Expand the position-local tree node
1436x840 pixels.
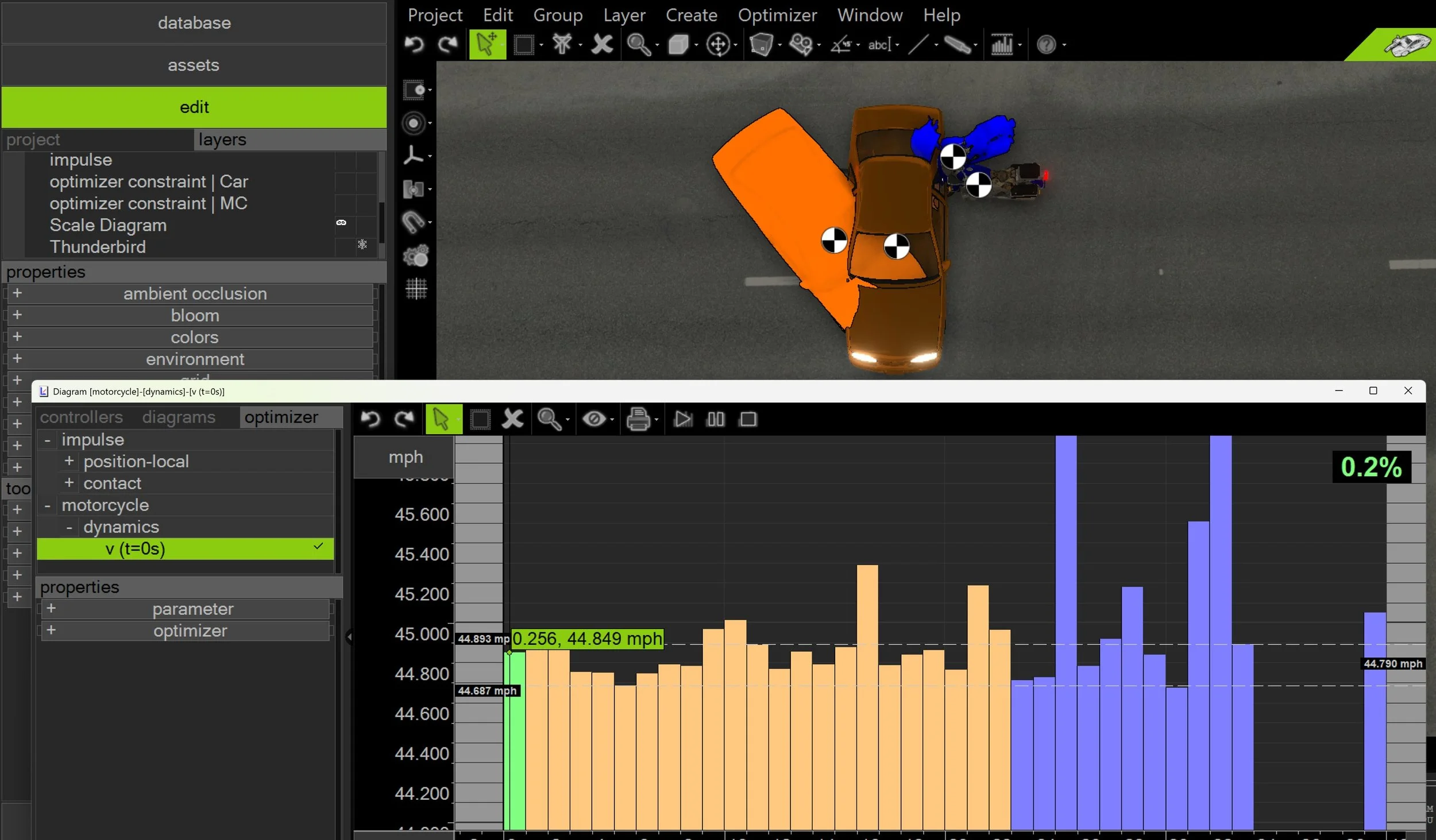(69, 461)
